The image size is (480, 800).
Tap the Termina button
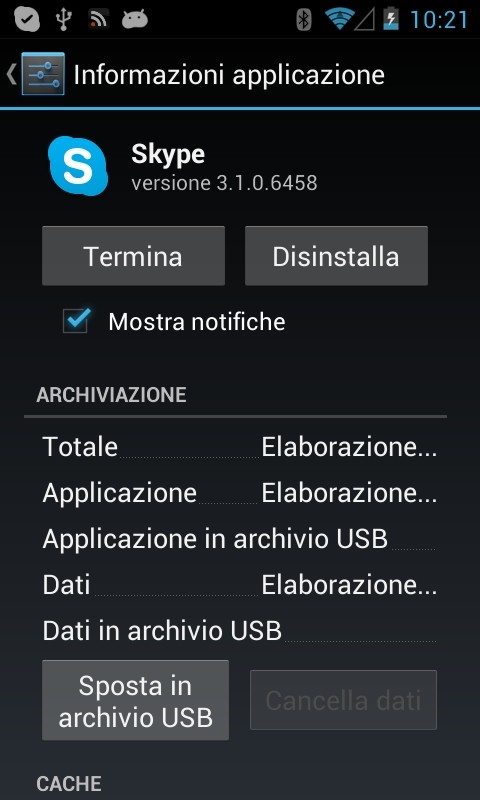(133, 256)
